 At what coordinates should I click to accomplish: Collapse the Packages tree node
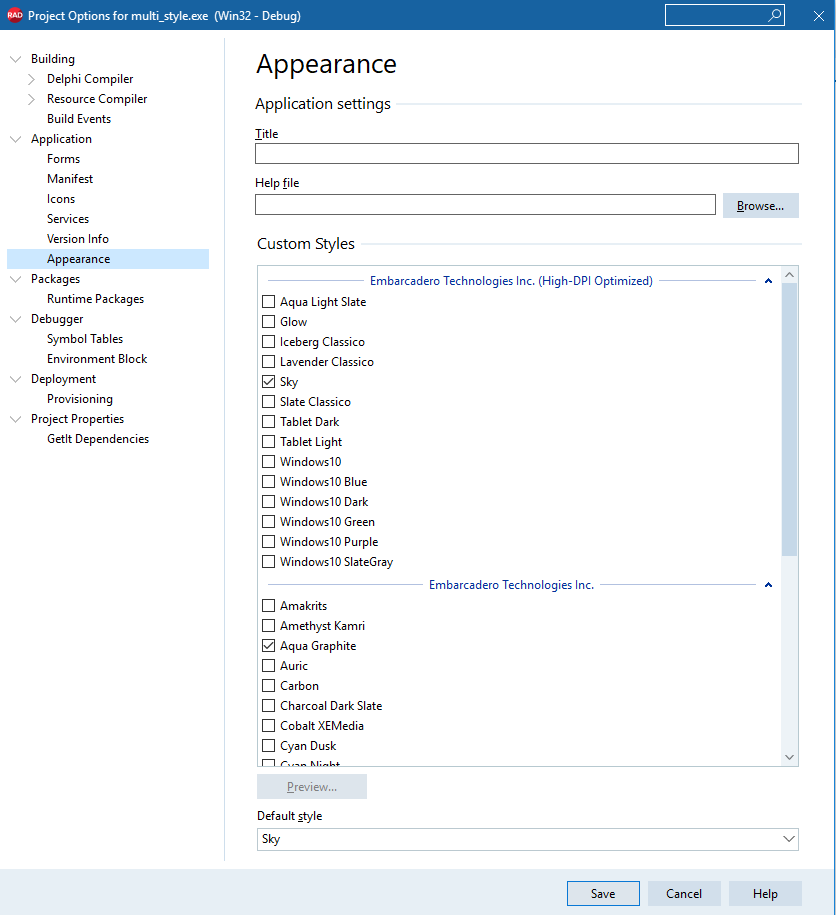[16, 279]
